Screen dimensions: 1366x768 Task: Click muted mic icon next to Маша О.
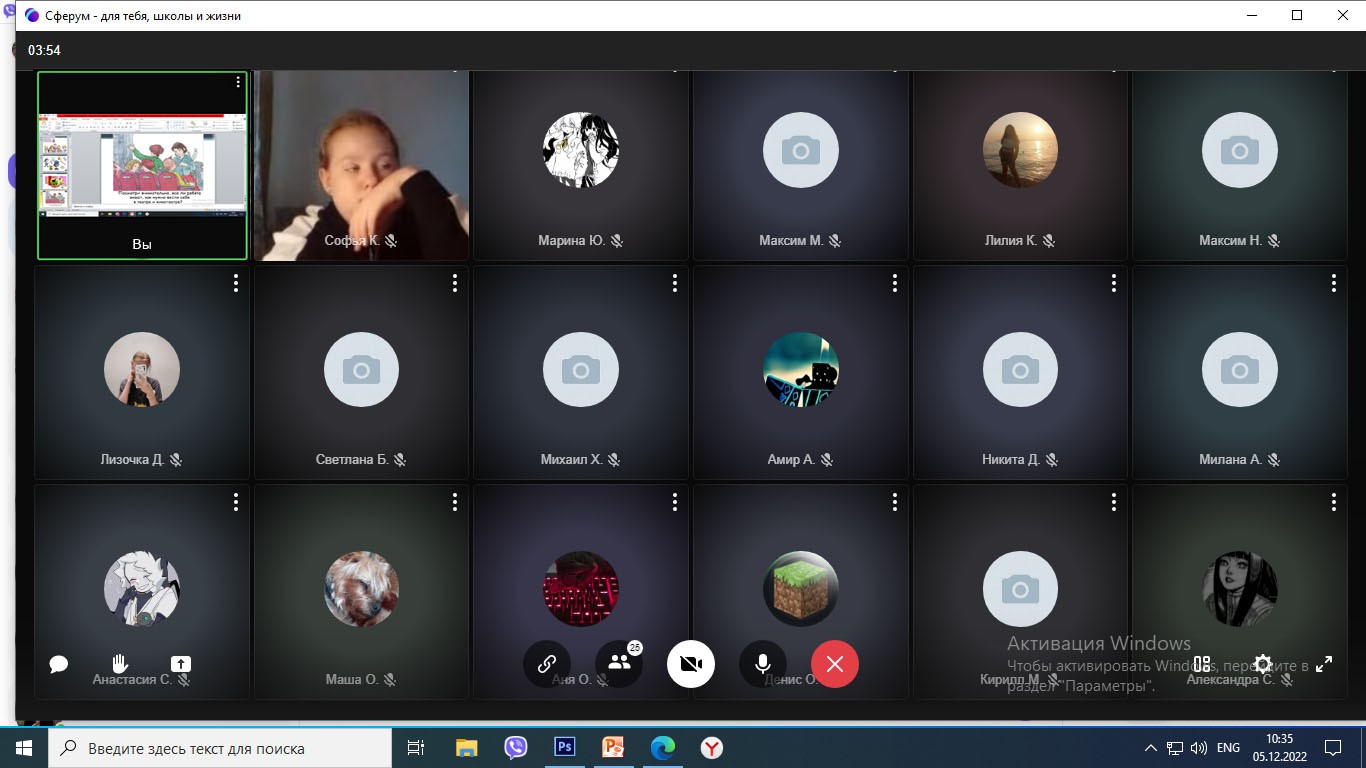pos(389,680)
